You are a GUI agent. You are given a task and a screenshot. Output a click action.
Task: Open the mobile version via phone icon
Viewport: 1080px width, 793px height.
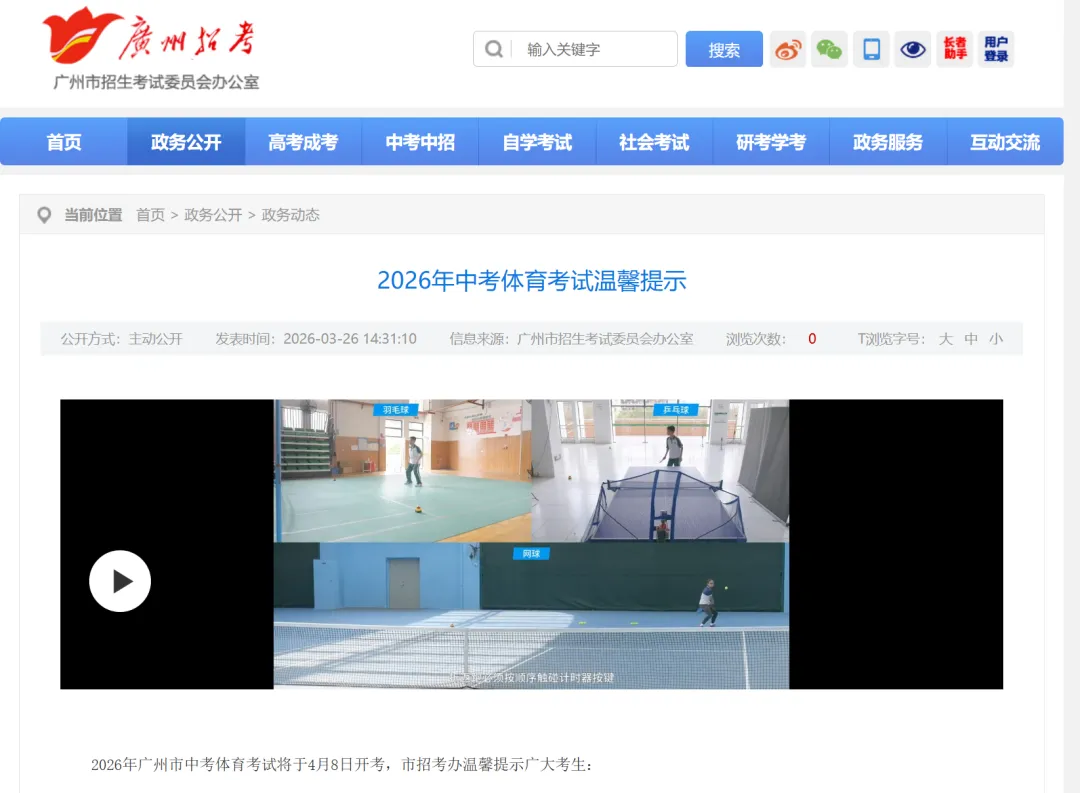pos(870,49)
